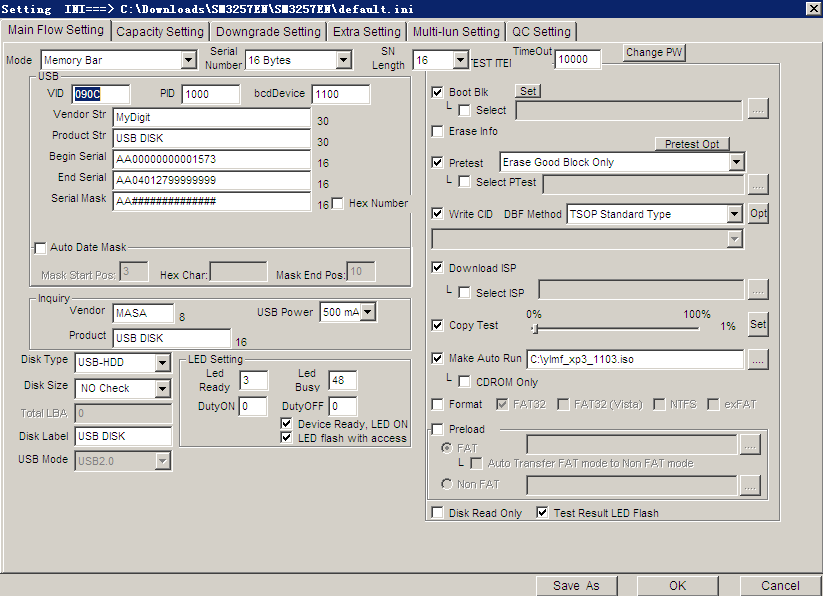
Task: Open the Downgrade Setting tab
Action: [x=268, y=31]
